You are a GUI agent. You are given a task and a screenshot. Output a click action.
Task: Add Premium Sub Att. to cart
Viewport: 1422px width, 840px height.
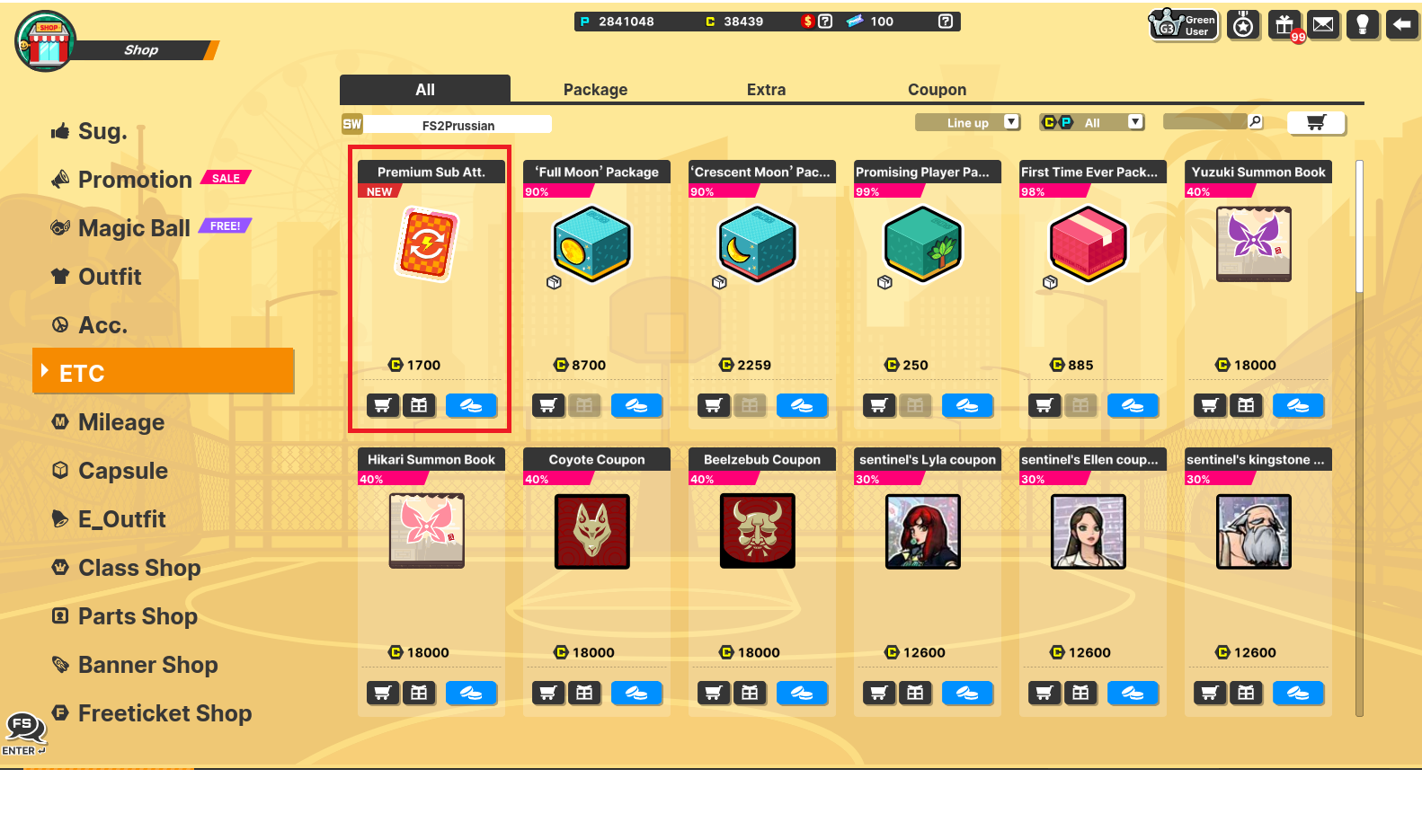(383, 405)
